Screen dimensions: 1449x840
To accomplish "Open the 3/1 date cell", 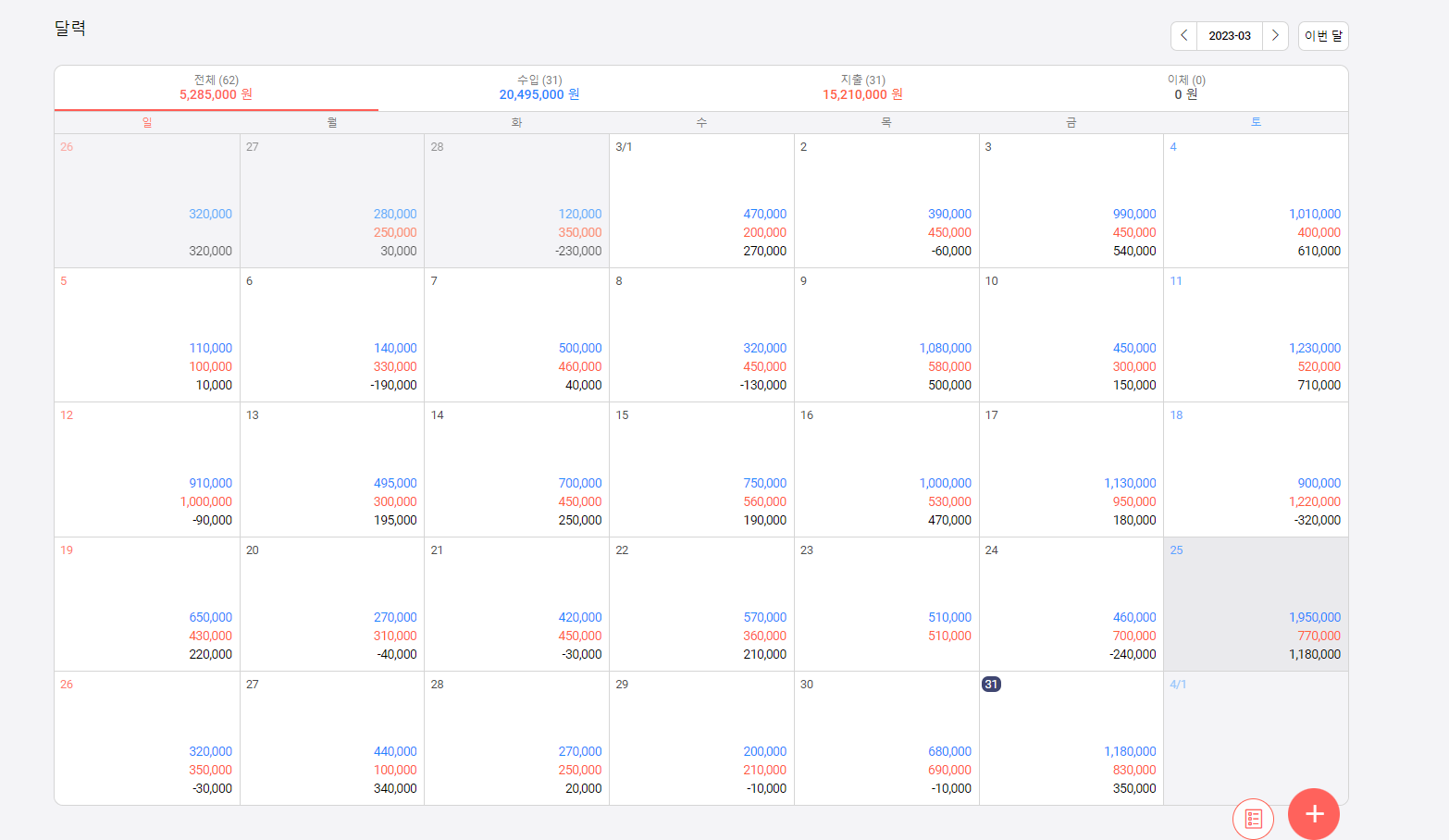I will [701, 201].
